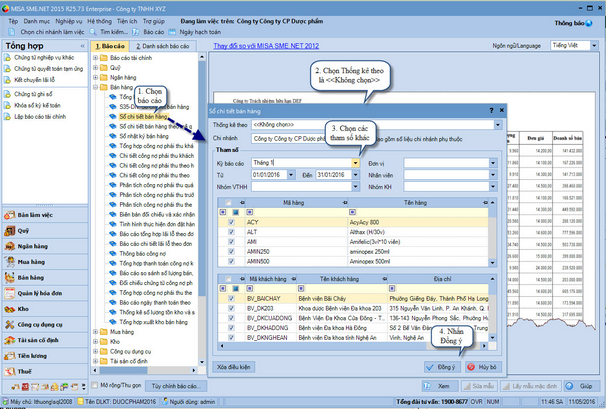606x409 pixels.
Task: Toggle checkbox for item ACY
Action: click(231, 222)
